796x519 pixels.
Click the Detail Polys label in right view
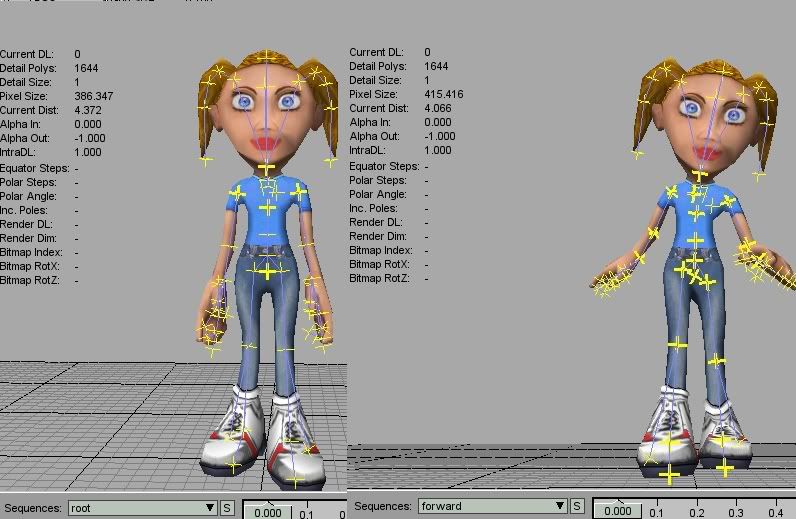(x=375, y=66)
